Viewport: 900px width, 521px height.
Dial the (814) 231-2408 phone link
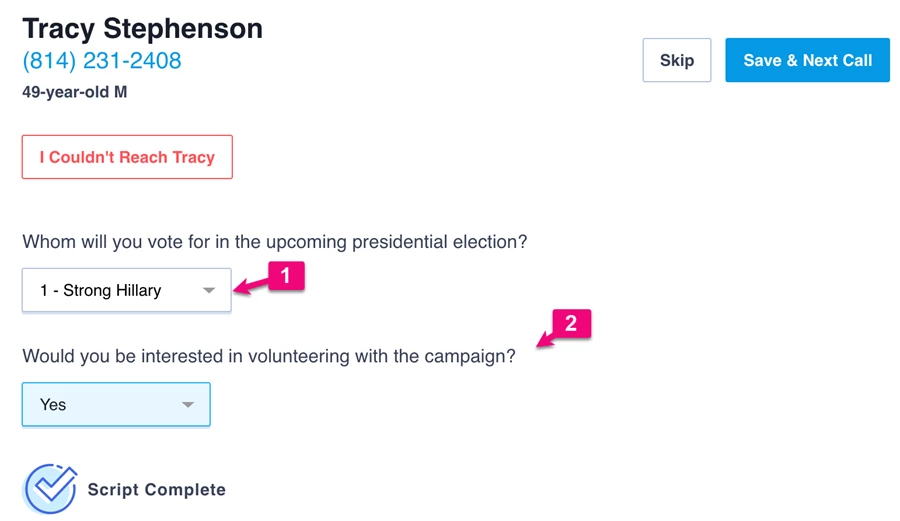pyautogui.click(x=102, y=60)
